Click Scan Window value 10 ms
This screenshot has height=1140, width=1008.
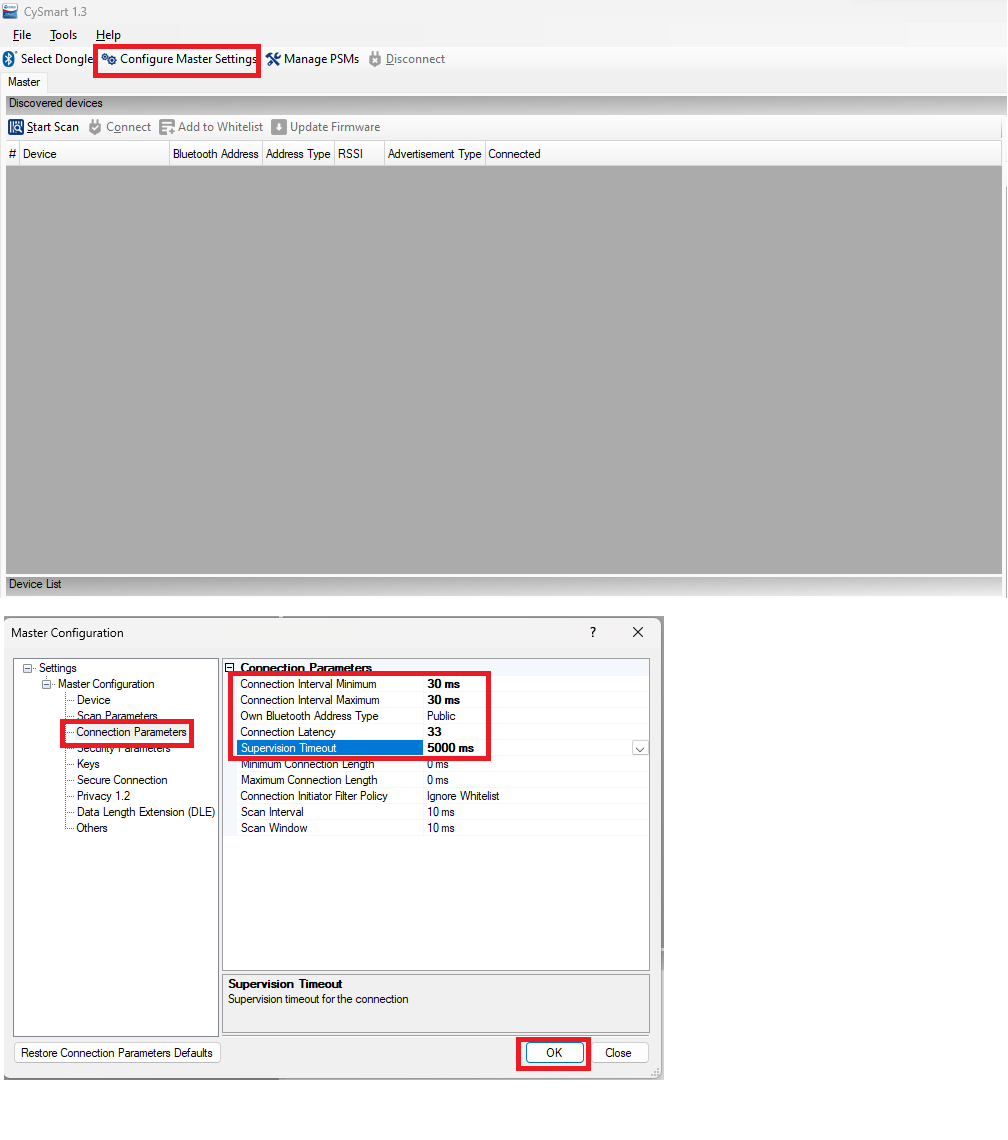click(441, 828)
